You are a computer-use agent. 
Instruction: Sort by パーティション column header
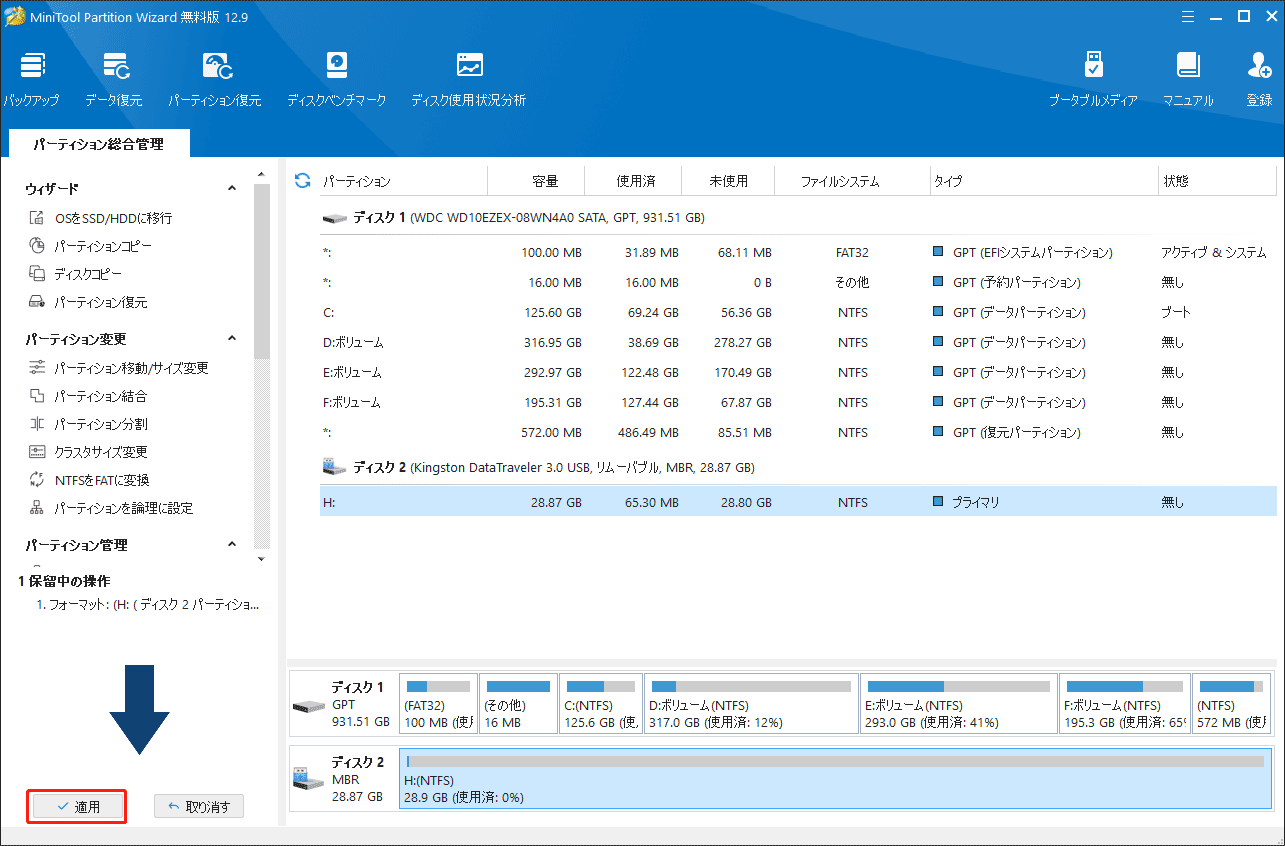point(403,181)
